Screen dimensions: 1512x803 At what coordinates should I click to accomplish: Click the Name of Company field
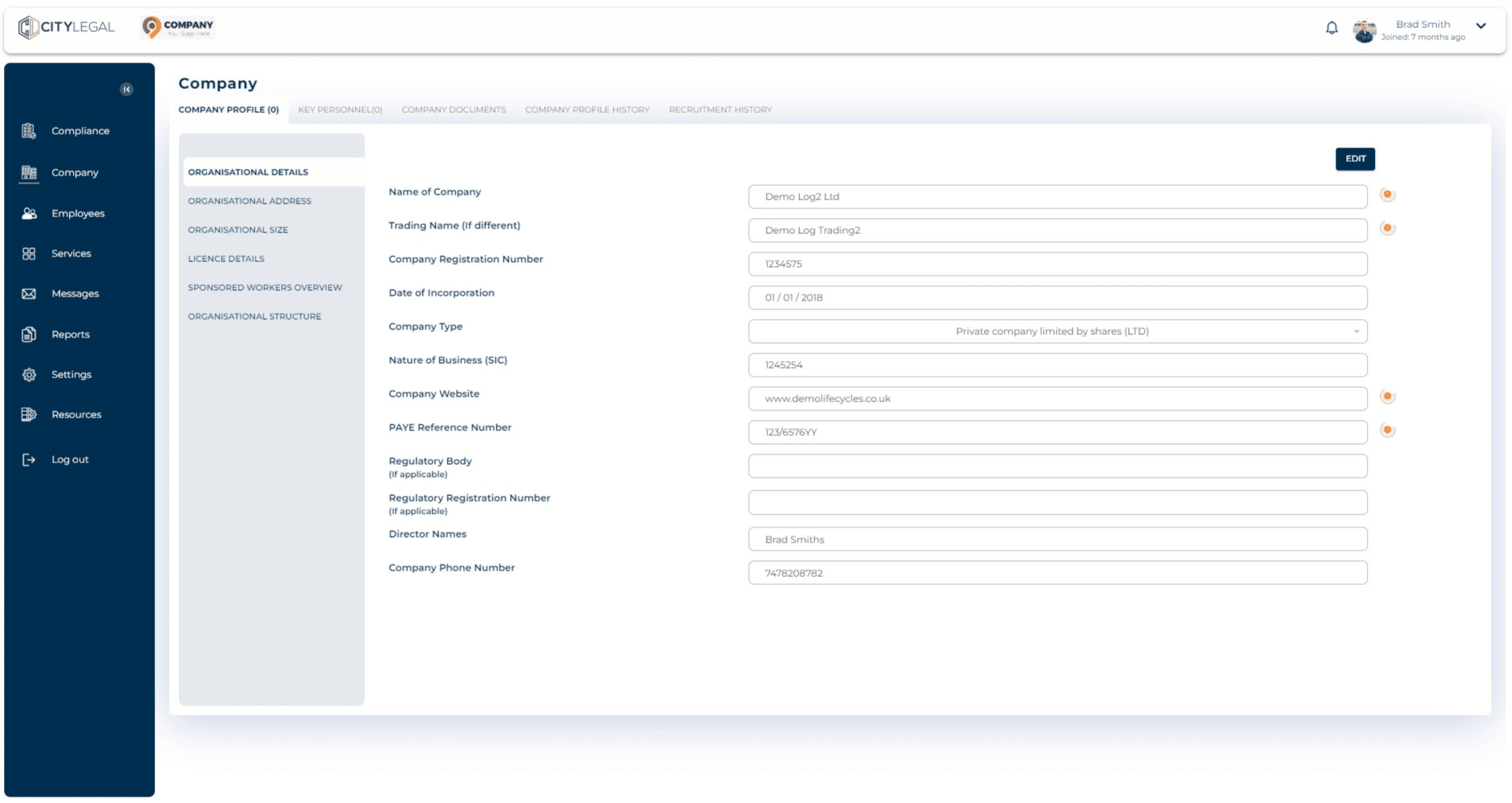[x=1058, y=196]
